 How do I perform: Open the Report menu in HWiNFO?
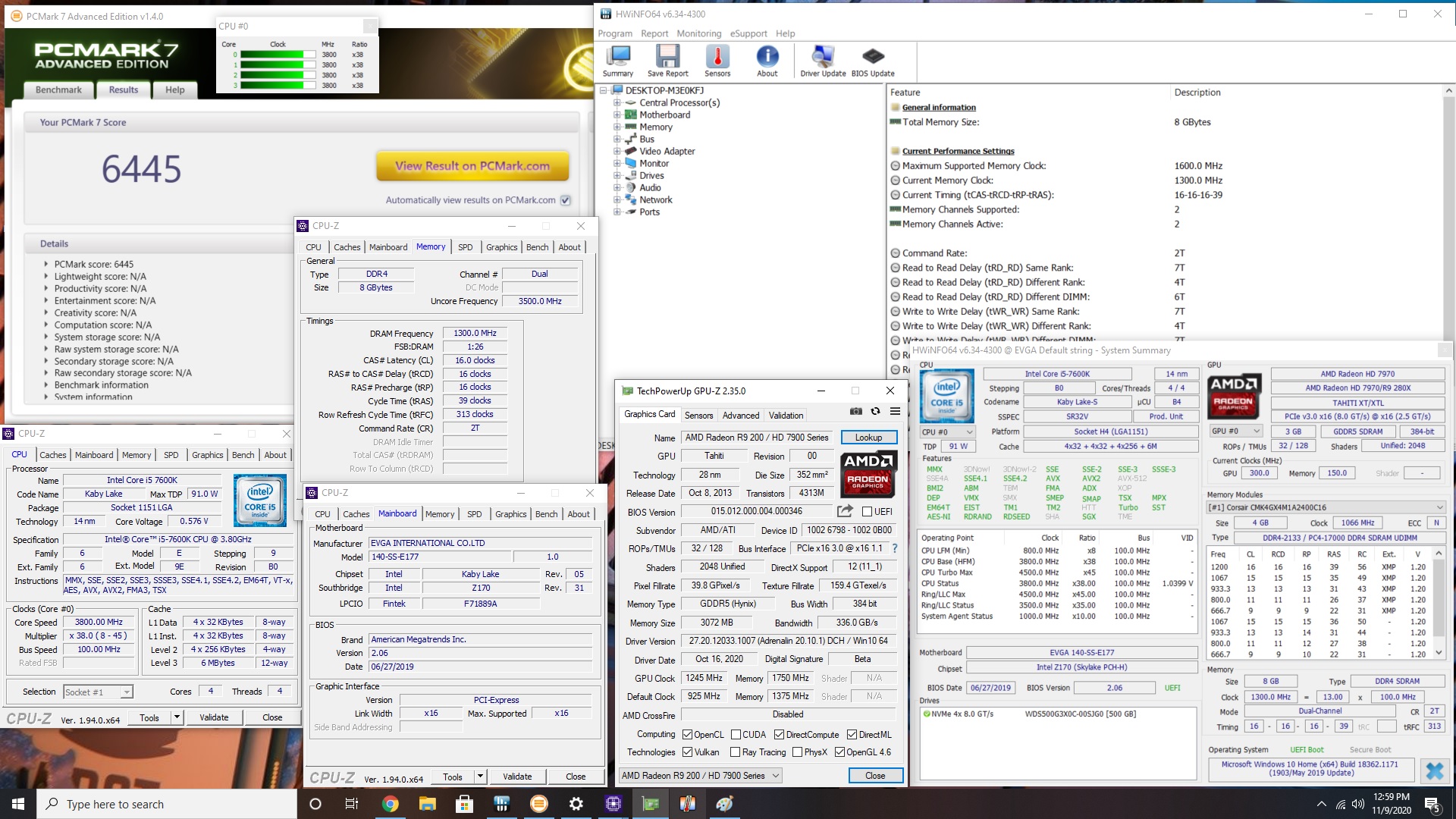pyautogui.click(x=654, y=33)
